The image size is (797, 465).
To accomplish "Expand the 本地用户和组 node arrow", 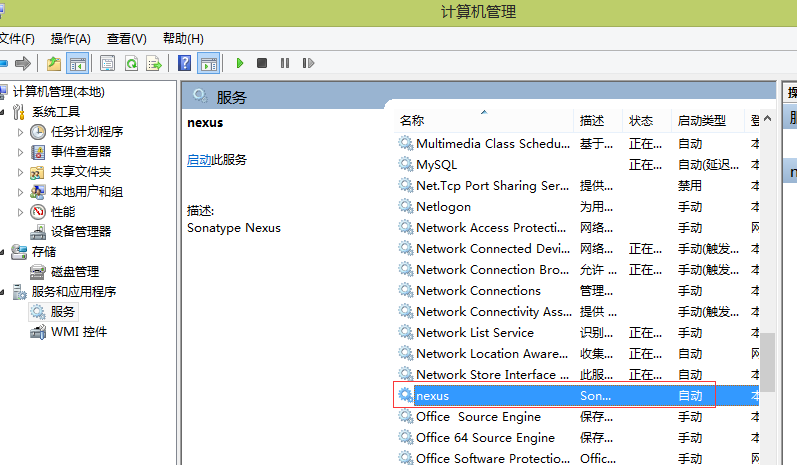I will coord(20,192).
